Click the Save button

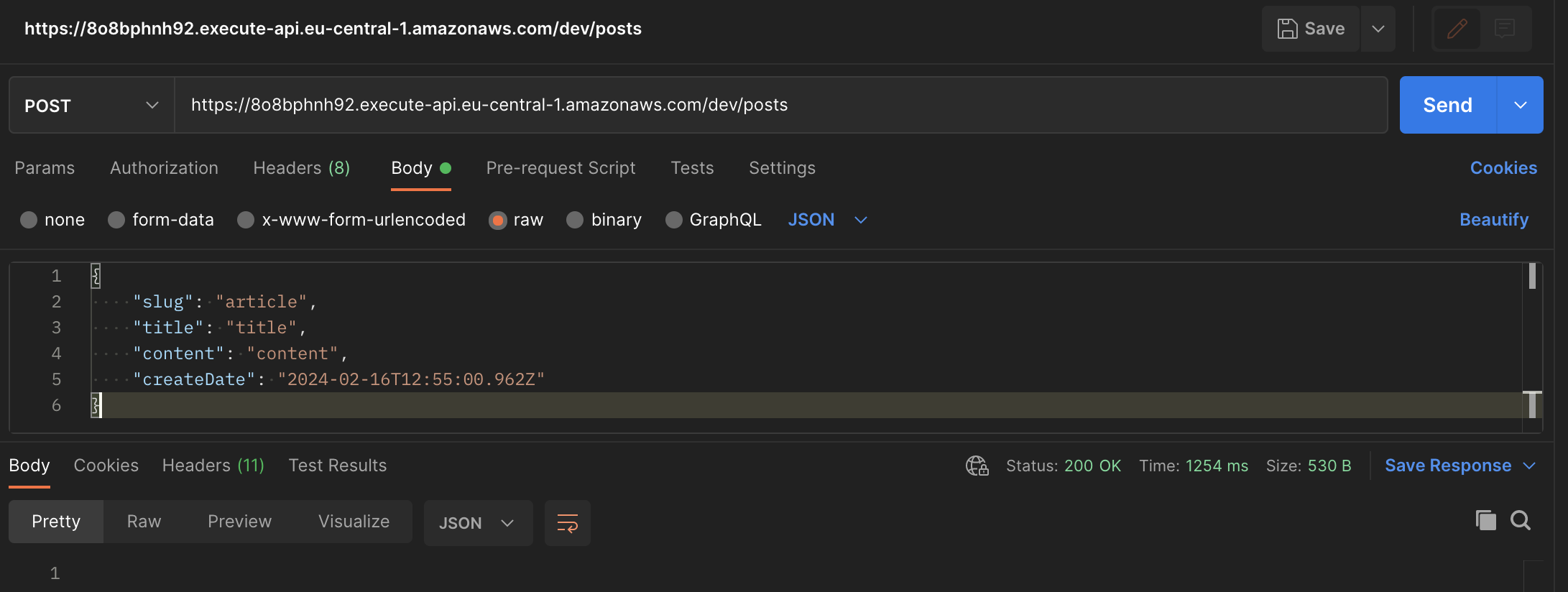1311,29
